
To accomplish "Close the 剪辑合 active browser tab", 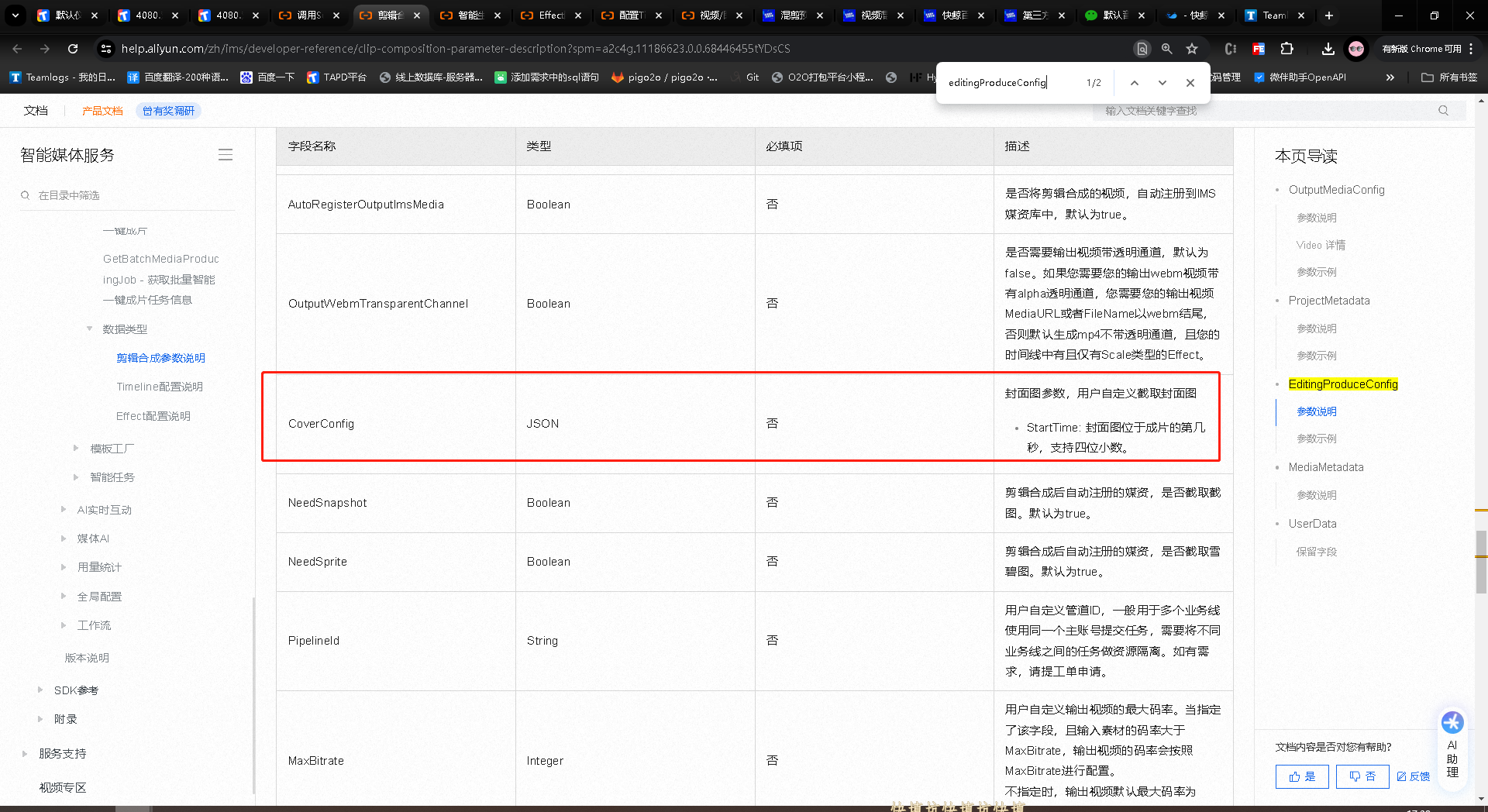I will coord(417,15).
